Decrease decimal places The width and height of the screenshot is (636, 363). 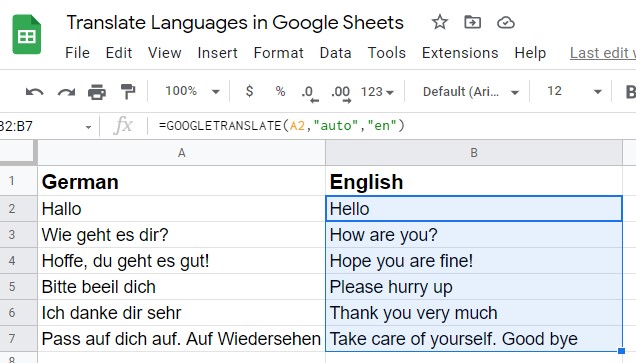[310, 93]
